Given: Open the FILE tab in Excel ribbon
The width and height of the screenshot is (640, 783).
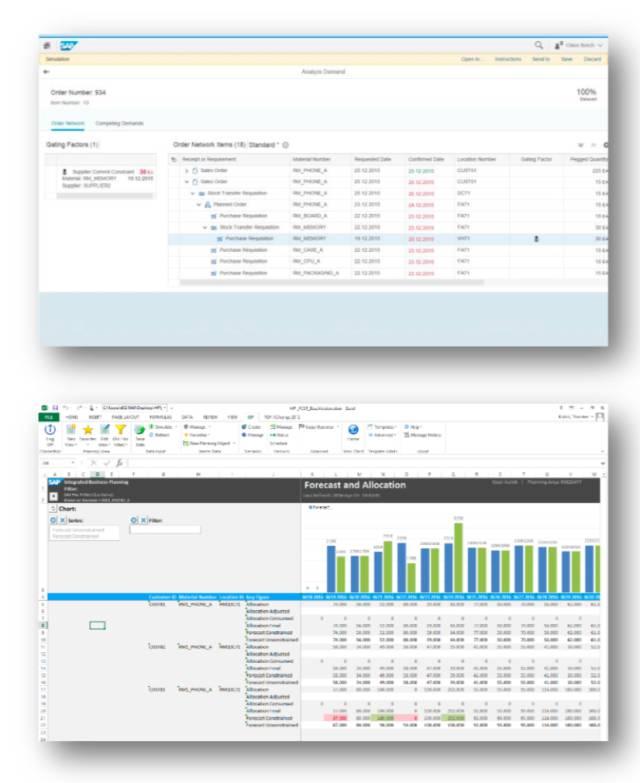Looking at the screenshot, I should [48, 417].
